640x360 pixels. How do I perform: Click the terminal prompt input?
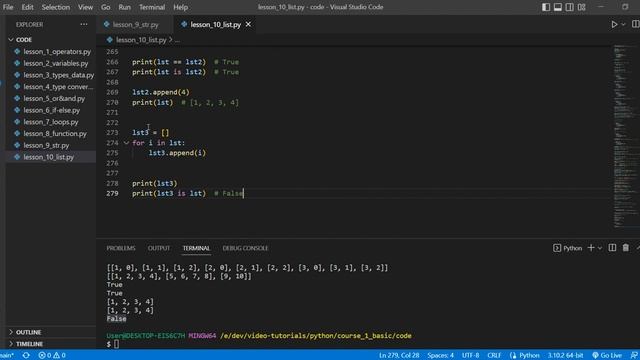pyautogui.click(x=116, y=344)
